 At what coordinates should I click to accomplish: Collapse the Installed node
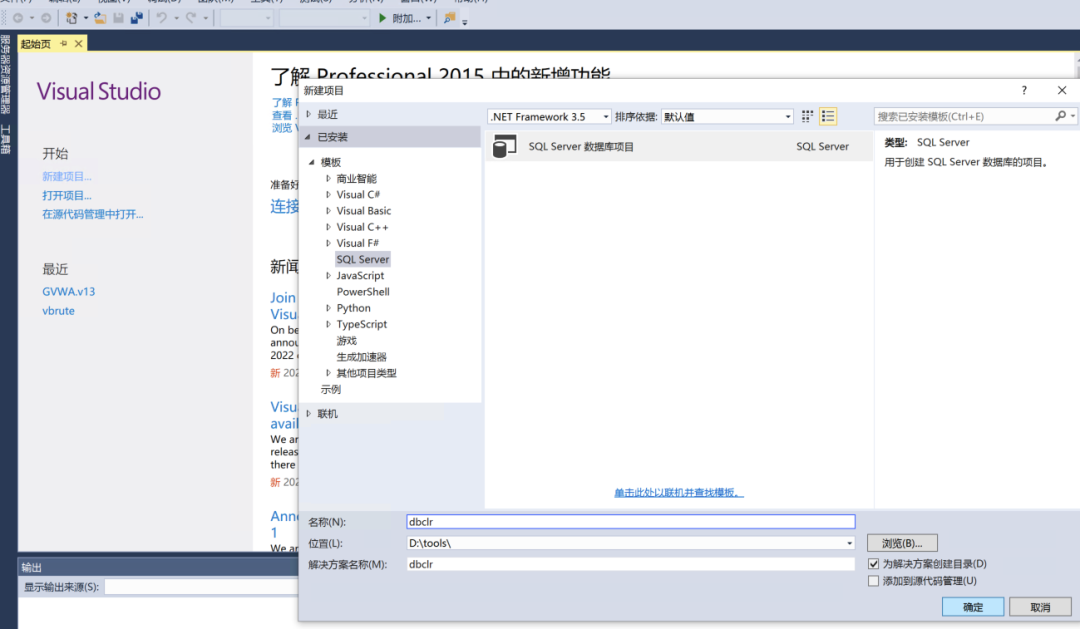coord(308,137)
